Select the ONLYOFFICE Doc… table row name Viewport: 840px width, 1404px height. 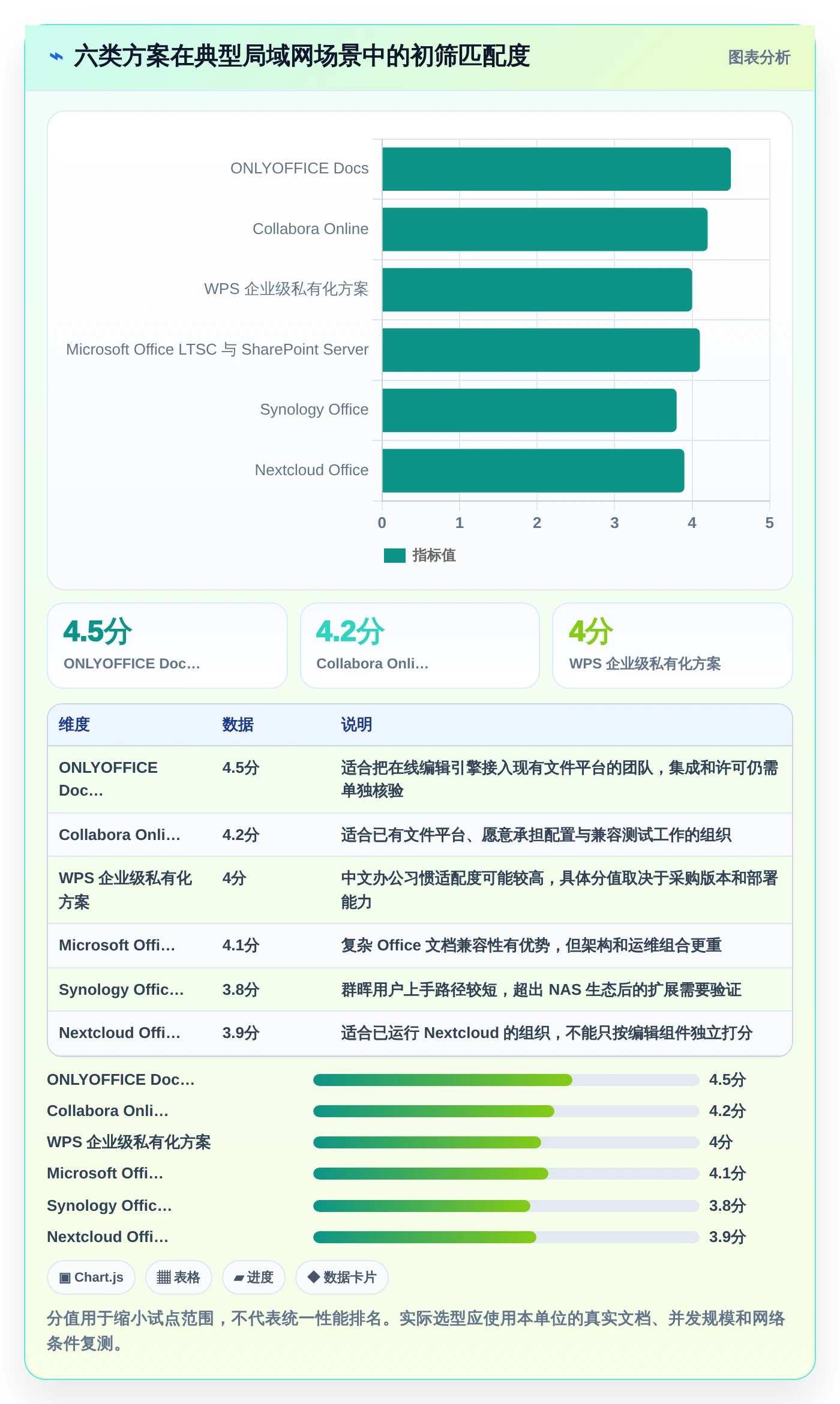(x=108, y=779)
